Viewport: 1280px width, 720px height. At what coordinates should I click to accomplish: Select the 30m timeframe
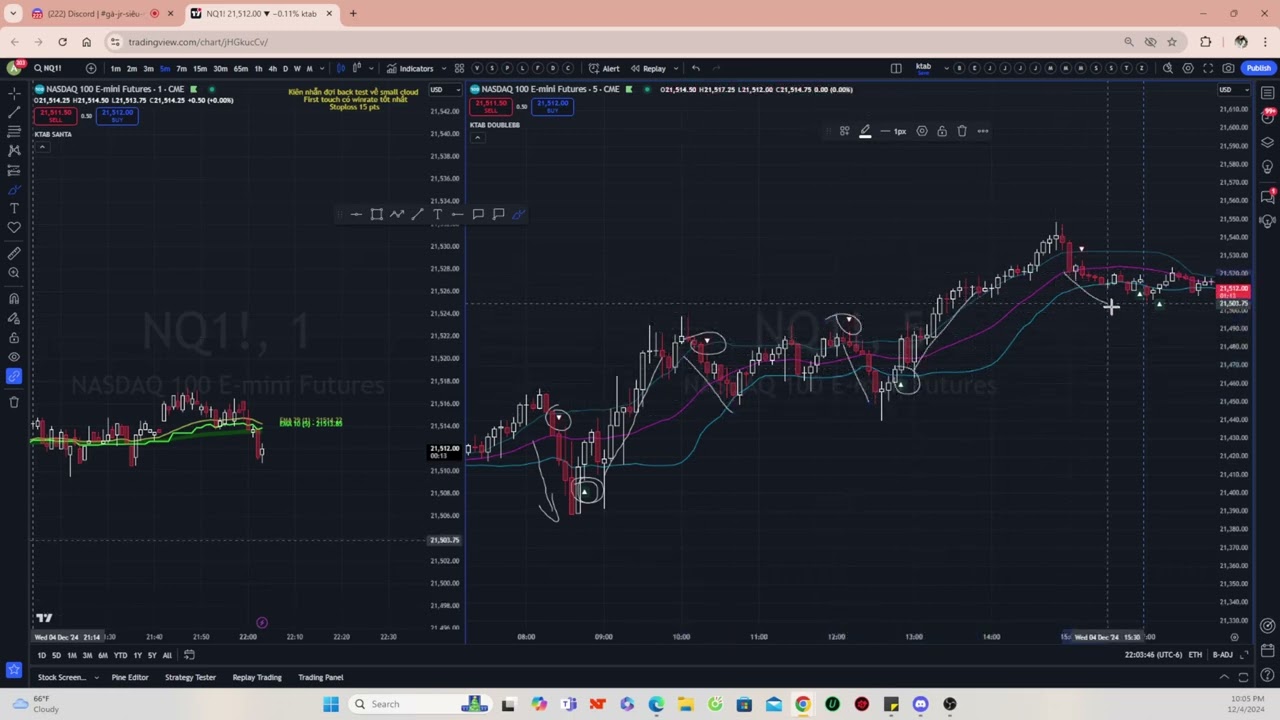[220, 69]
